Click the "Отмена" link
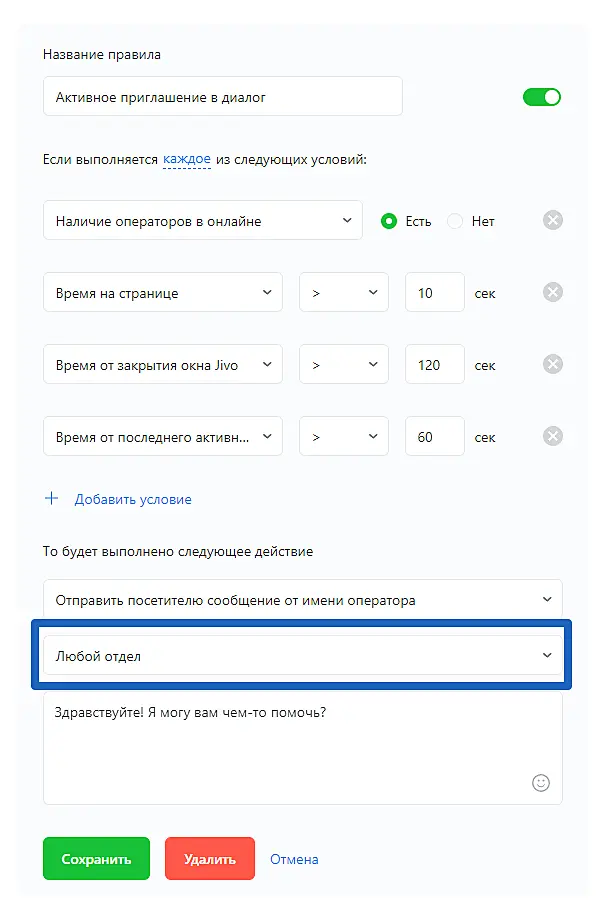Screen dimensions: 608x915 (x=294, y=859)
